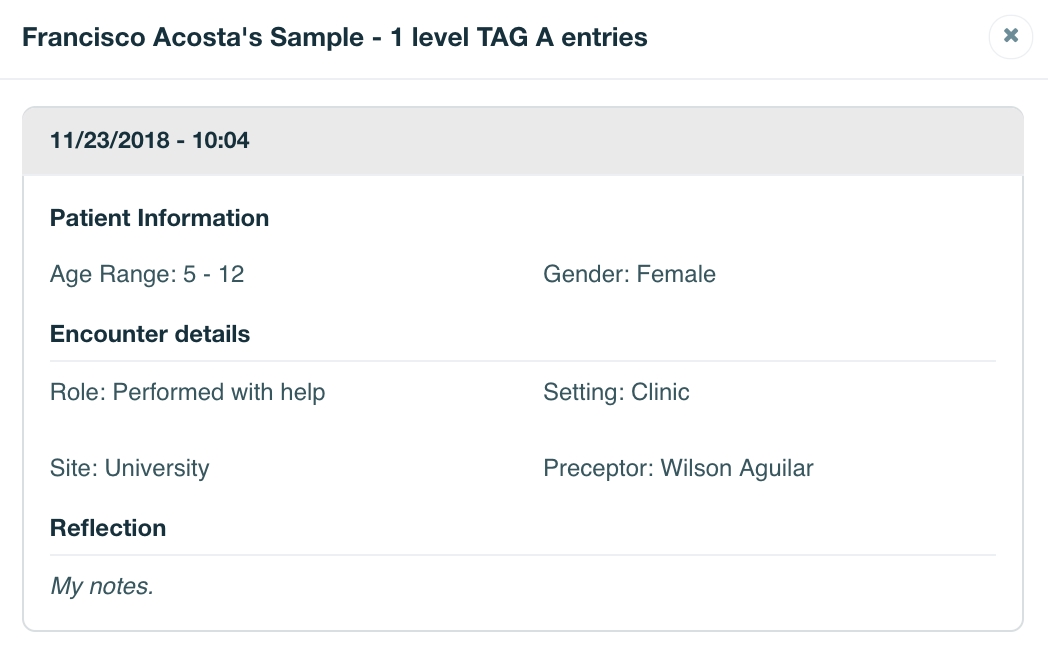Close the sample entries dialog
The image size is (1048, 648).
point(1010,37)
